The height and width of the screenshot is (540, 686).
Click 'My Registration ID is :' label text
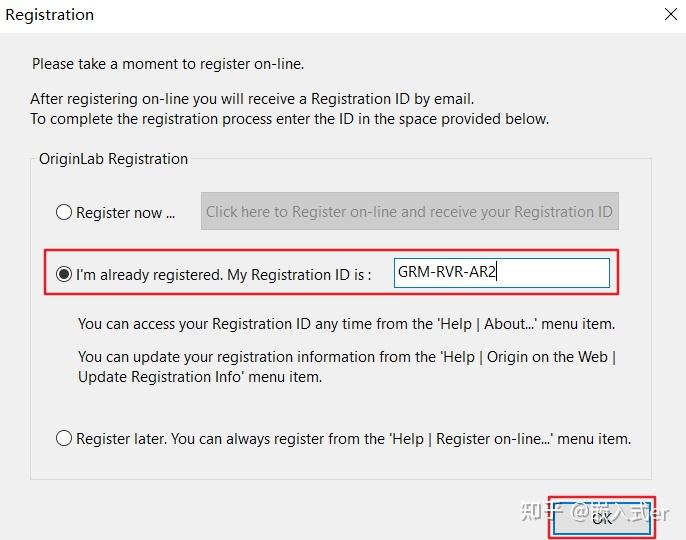tap(299, 274)
